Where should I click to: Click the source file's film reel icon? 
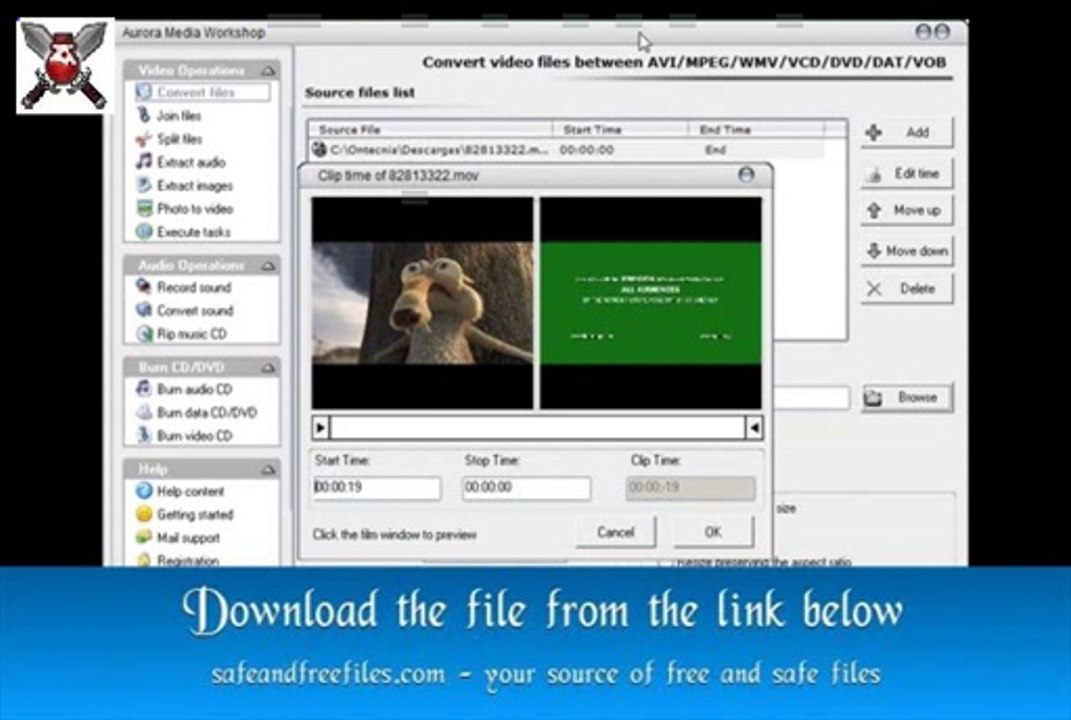(x=319, y=148)
